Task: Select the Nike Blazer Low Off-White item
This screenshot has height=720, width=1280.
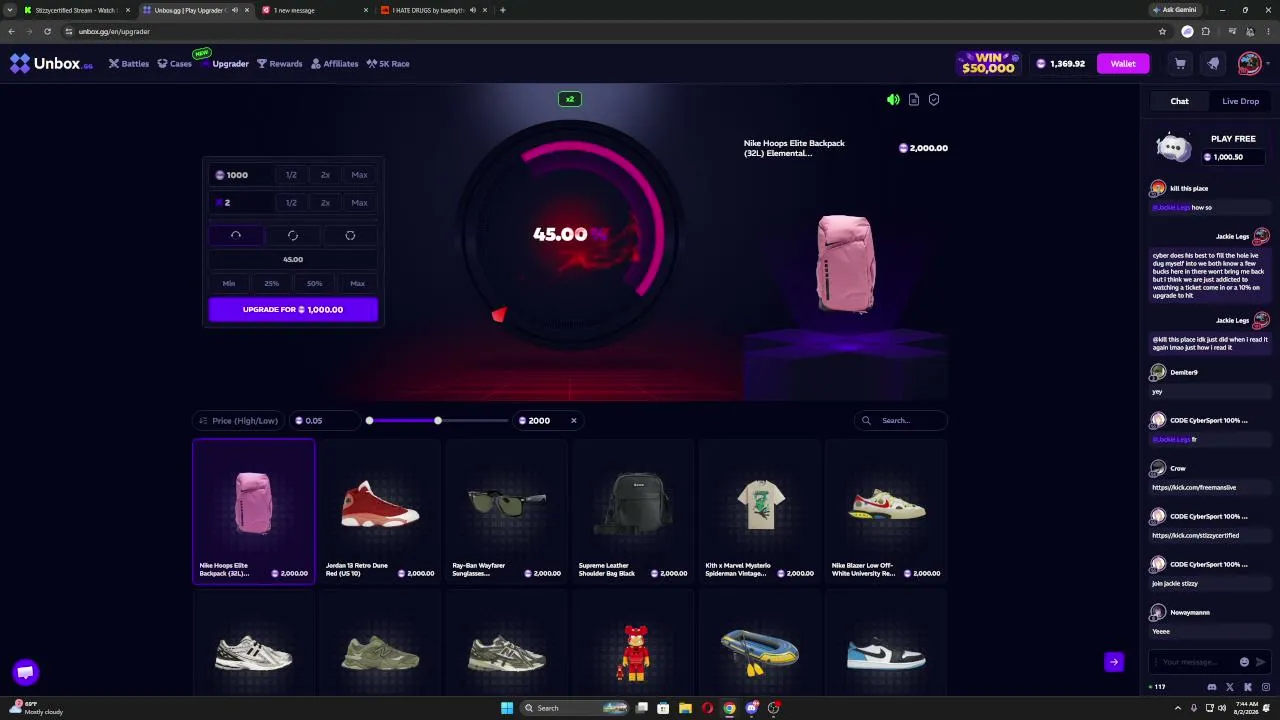Action: coord(886,511)
